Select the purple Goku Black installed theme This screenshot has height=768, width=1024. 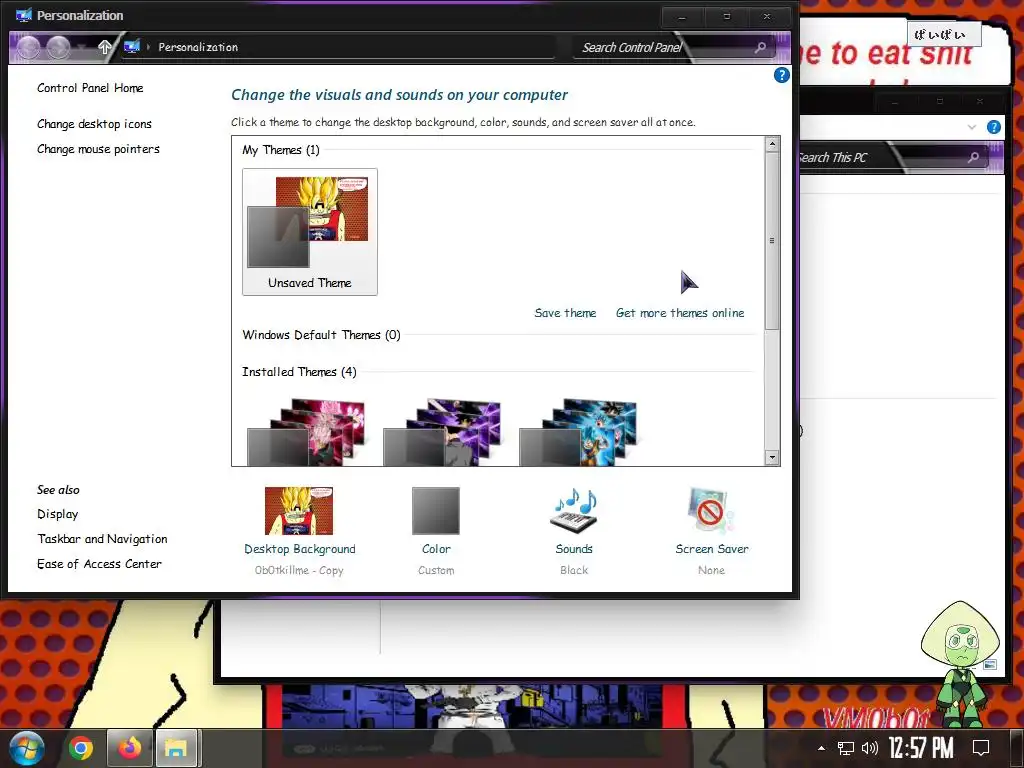442,432
